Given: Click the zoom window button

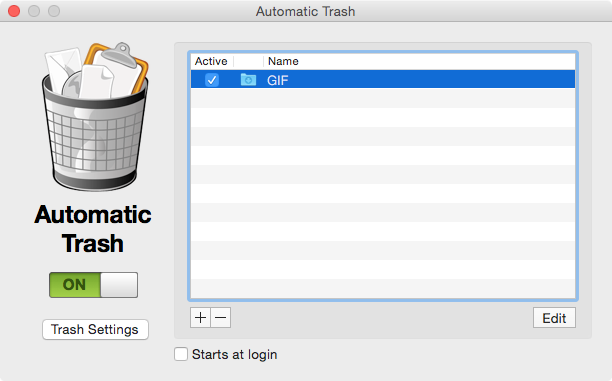Looking at the screenshot, I should click(54, 11).
